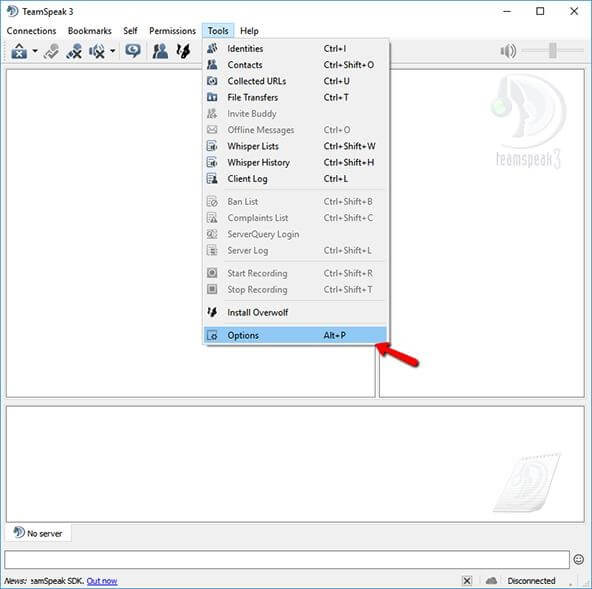The height and width of the screenshot is (589, 592).
Task: Open the Connect dropdown arrow in the toolbar
Action: pyautogui.click(x=35, y=51)
